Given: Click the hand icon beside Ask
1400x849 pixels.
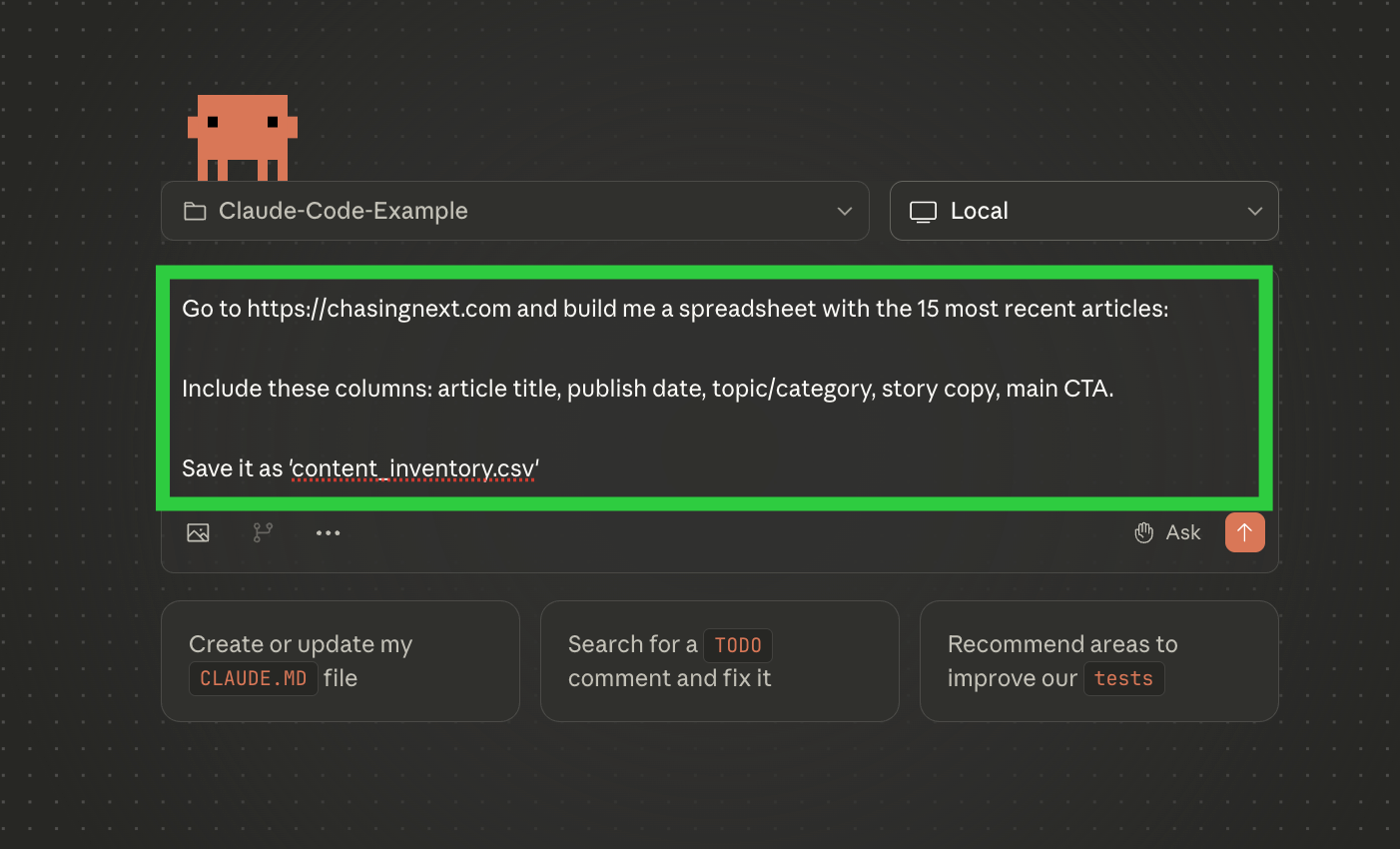Looking at the screenshot, I should click(x=1144, y=532).
